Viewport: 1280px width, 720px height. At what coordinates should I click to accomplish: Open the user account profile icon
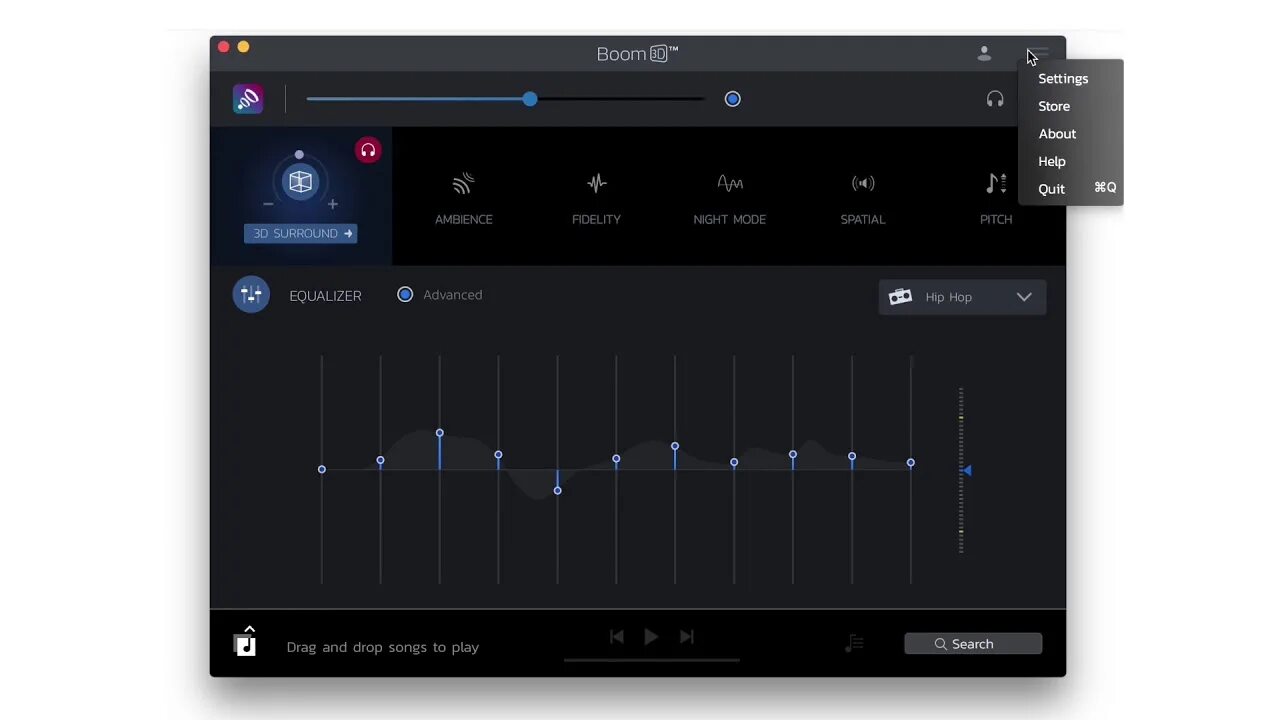click(984, 53)
